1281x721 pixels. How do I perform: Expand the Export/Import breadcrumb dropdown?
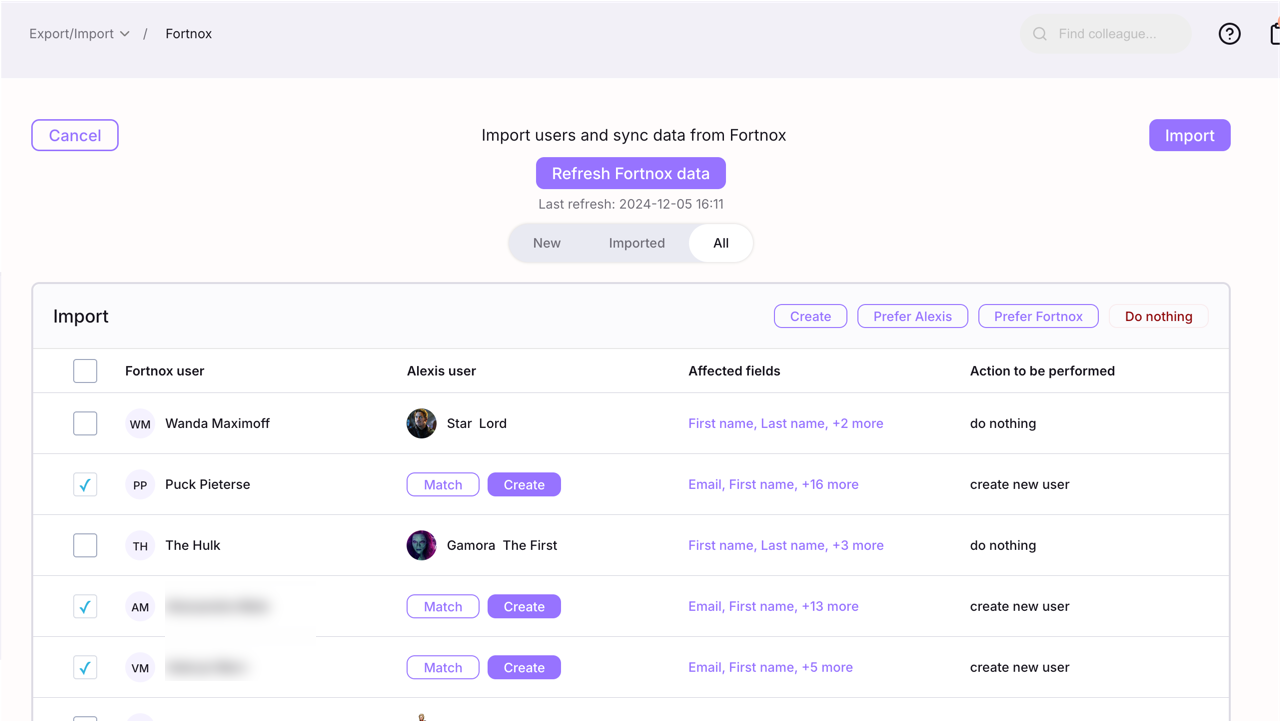pyautogui.click(x=79, y=34)
